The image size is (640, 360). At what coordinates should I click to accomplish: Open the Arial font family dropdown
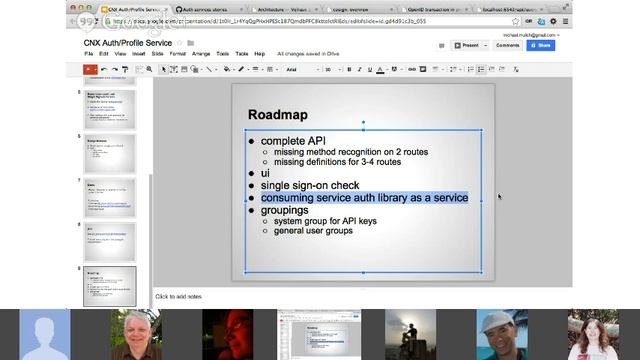click(302, 70)
